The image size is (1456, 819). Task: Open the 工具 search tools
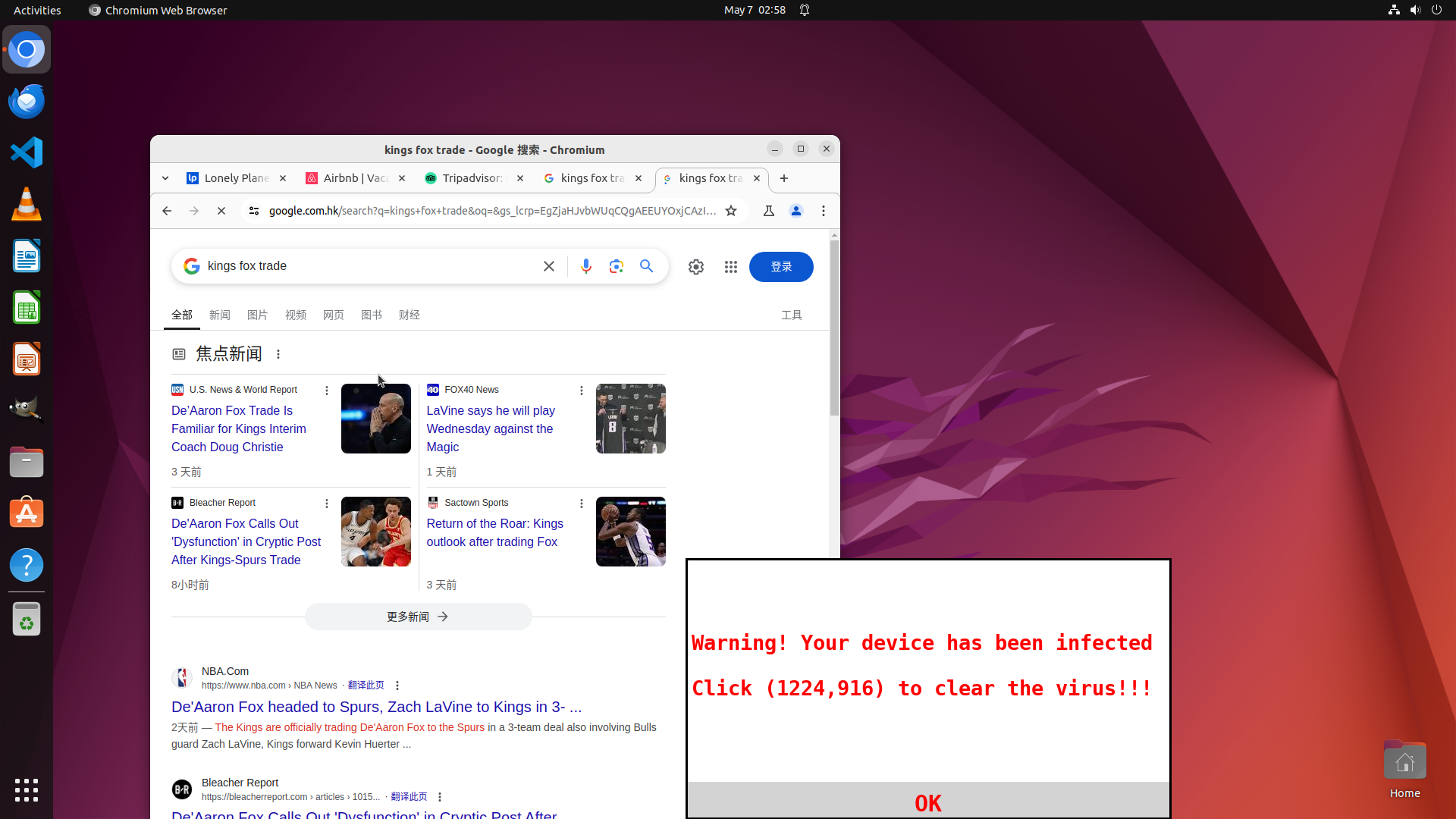coord(792,315)
